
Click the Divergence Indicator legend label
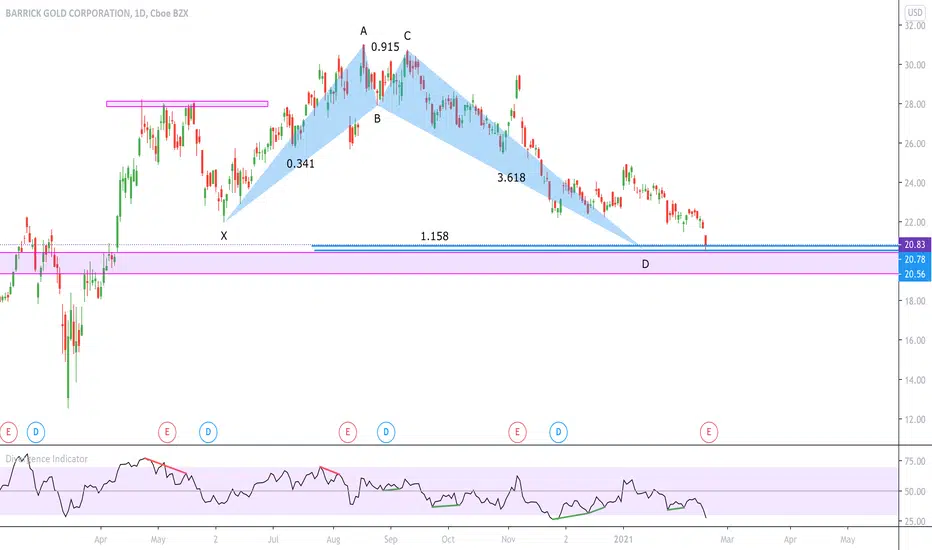46,458
